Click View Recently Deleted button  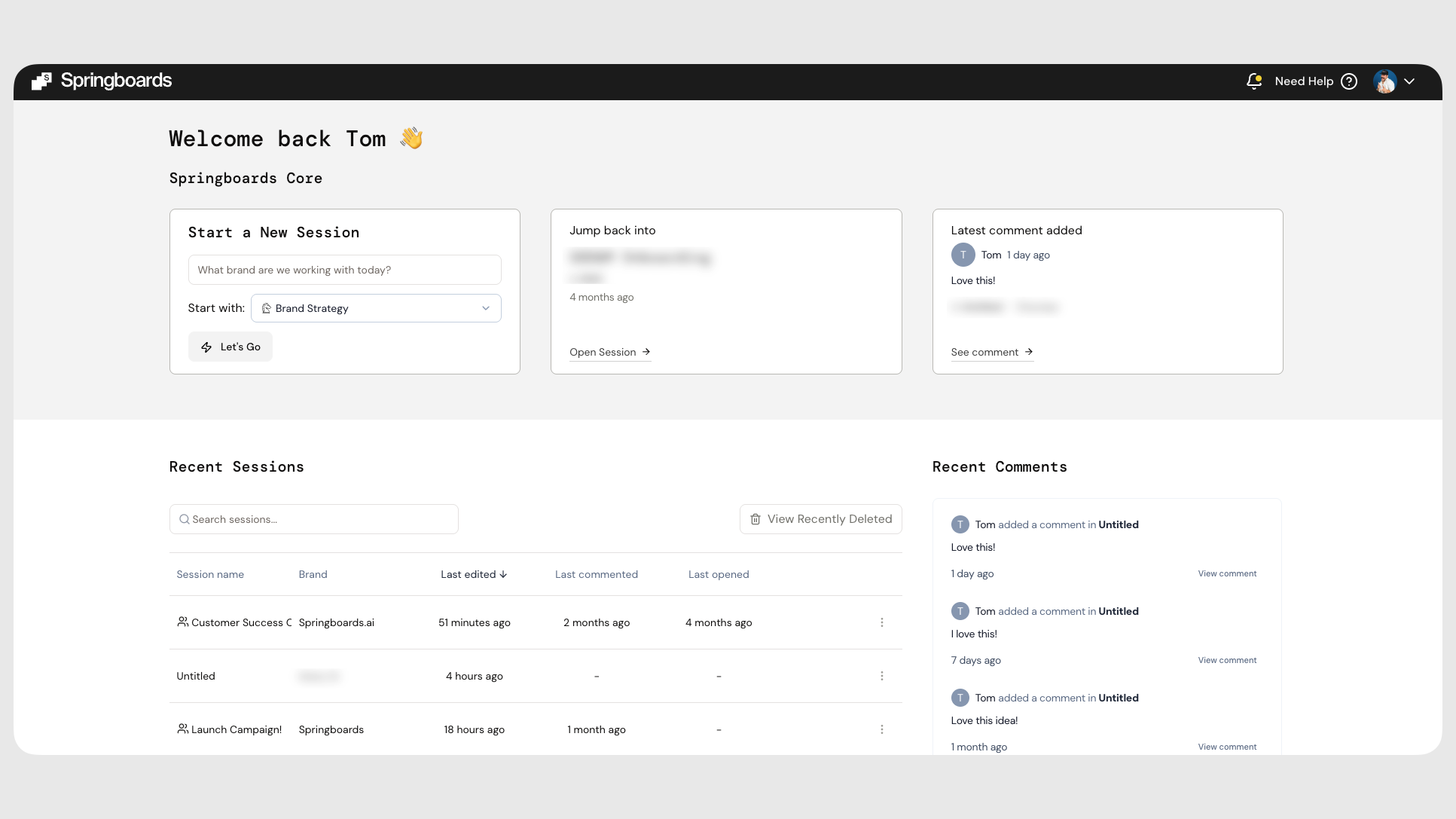(x=820, y=519)
